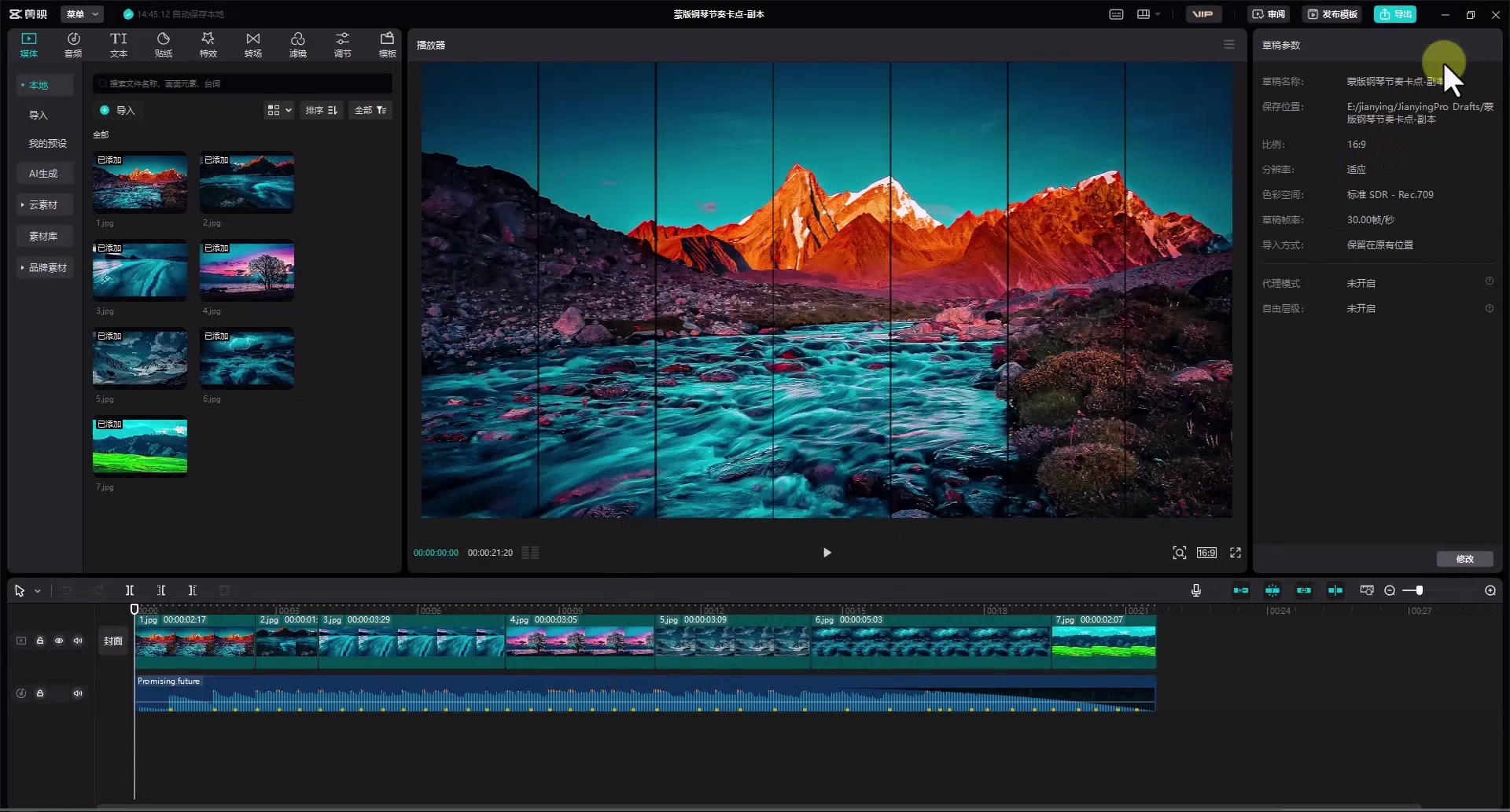Click info icon beside 代理模式
This screenshot has width=1510, height=812.
1489,281
